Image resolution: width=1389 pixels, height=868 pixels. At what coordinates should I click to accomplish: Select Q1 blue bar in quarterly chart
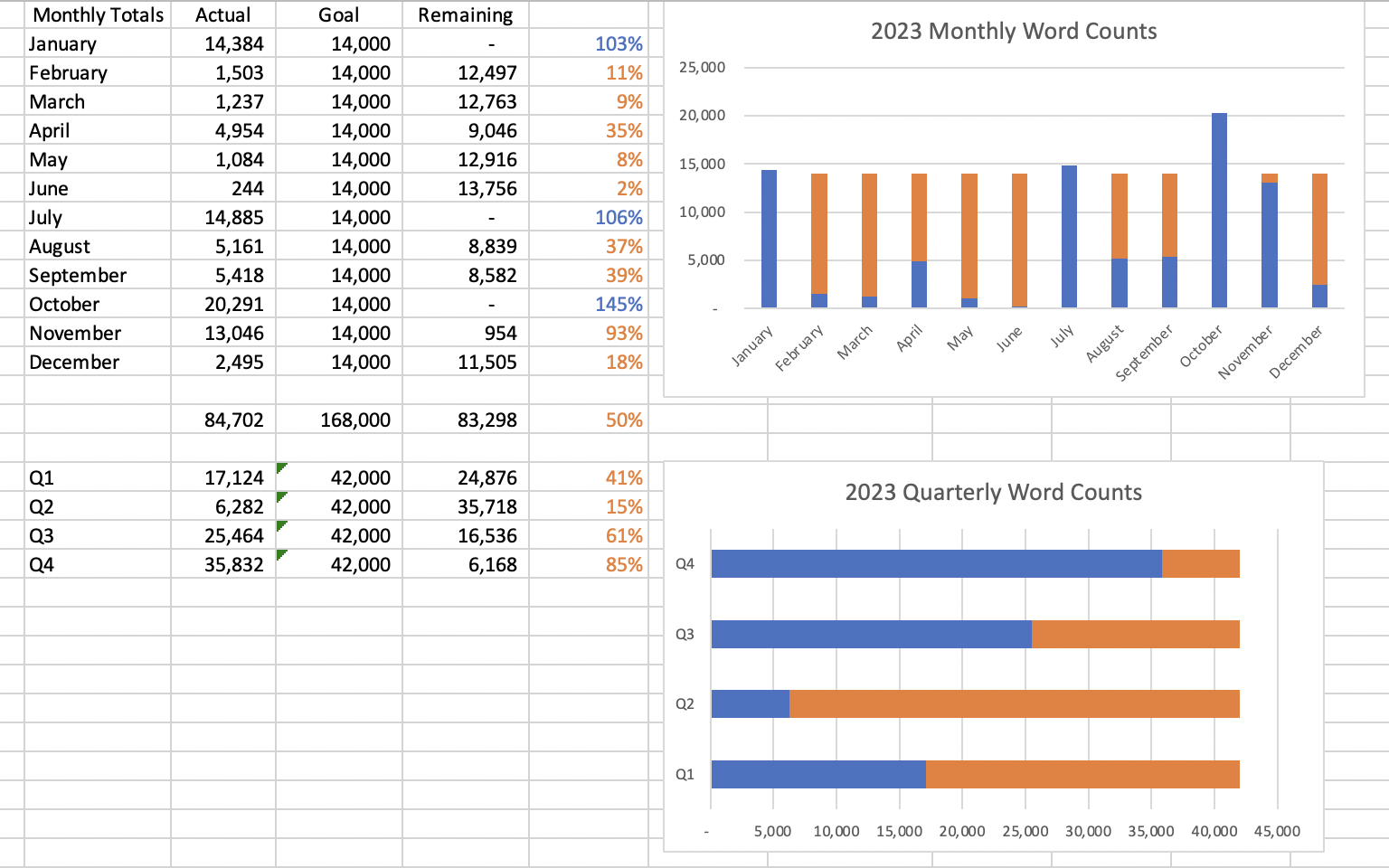[818, 774]
